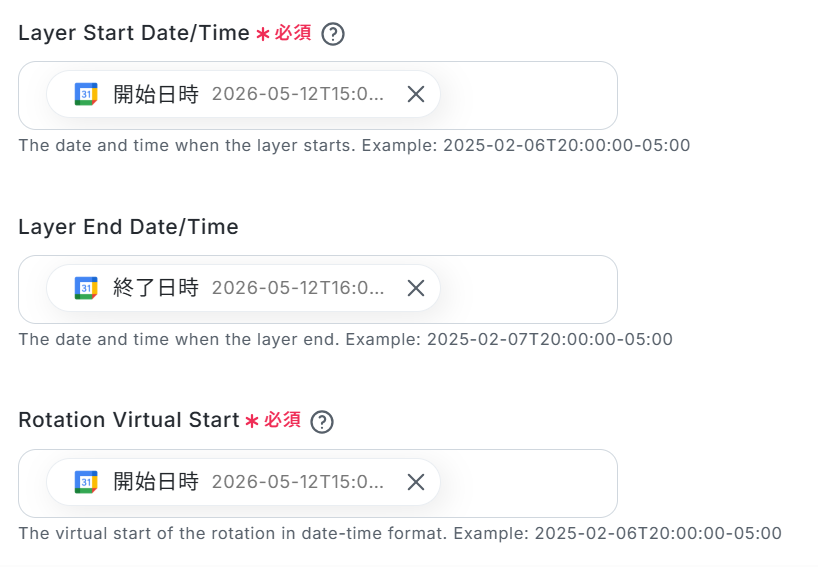Open help icon beside Layer Start Date/Time
The image size is (818, 567).
[x=333, y=34]
